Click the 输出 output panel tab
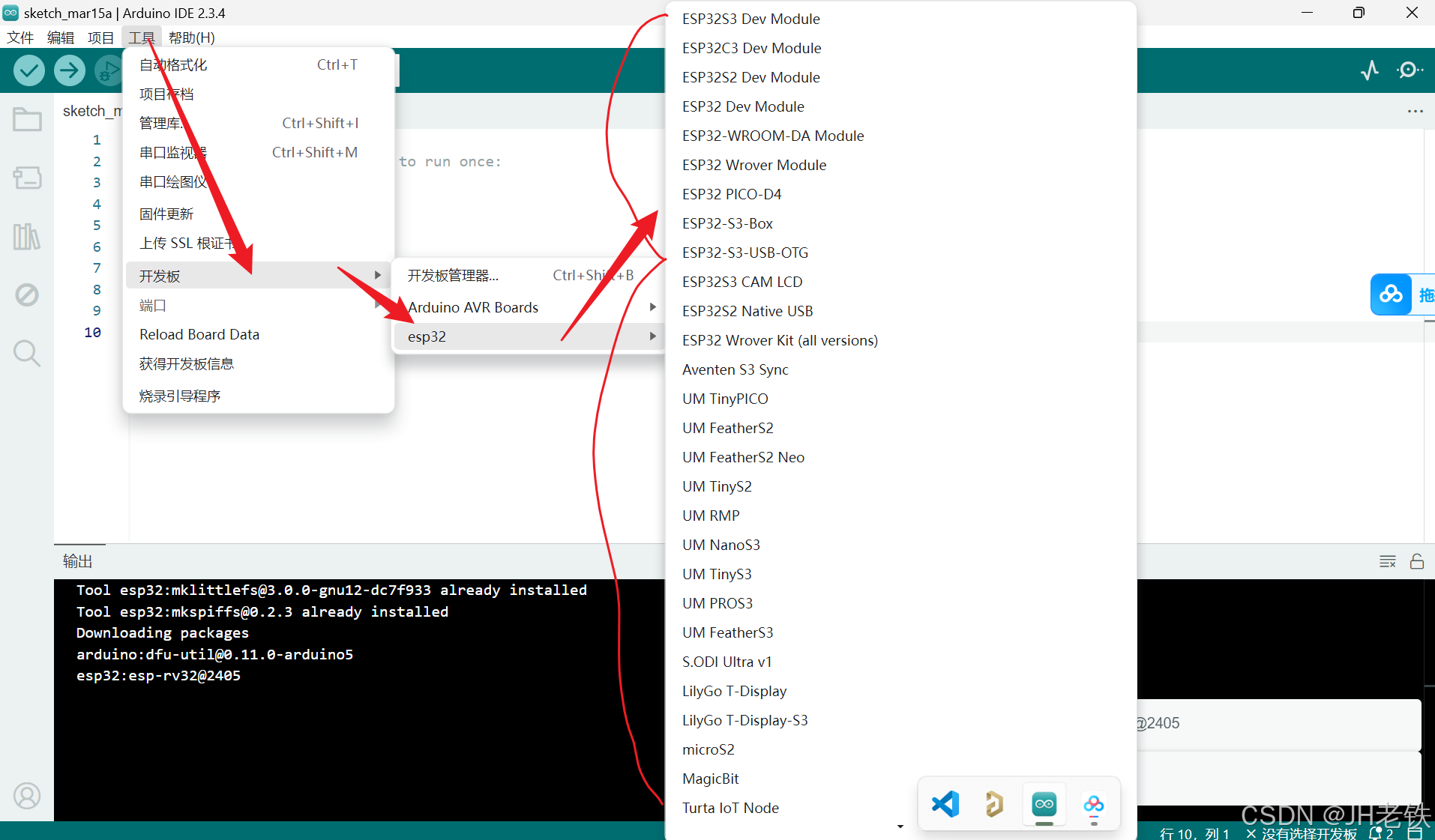Screen dimensions: 1435x840 [78, 561]
